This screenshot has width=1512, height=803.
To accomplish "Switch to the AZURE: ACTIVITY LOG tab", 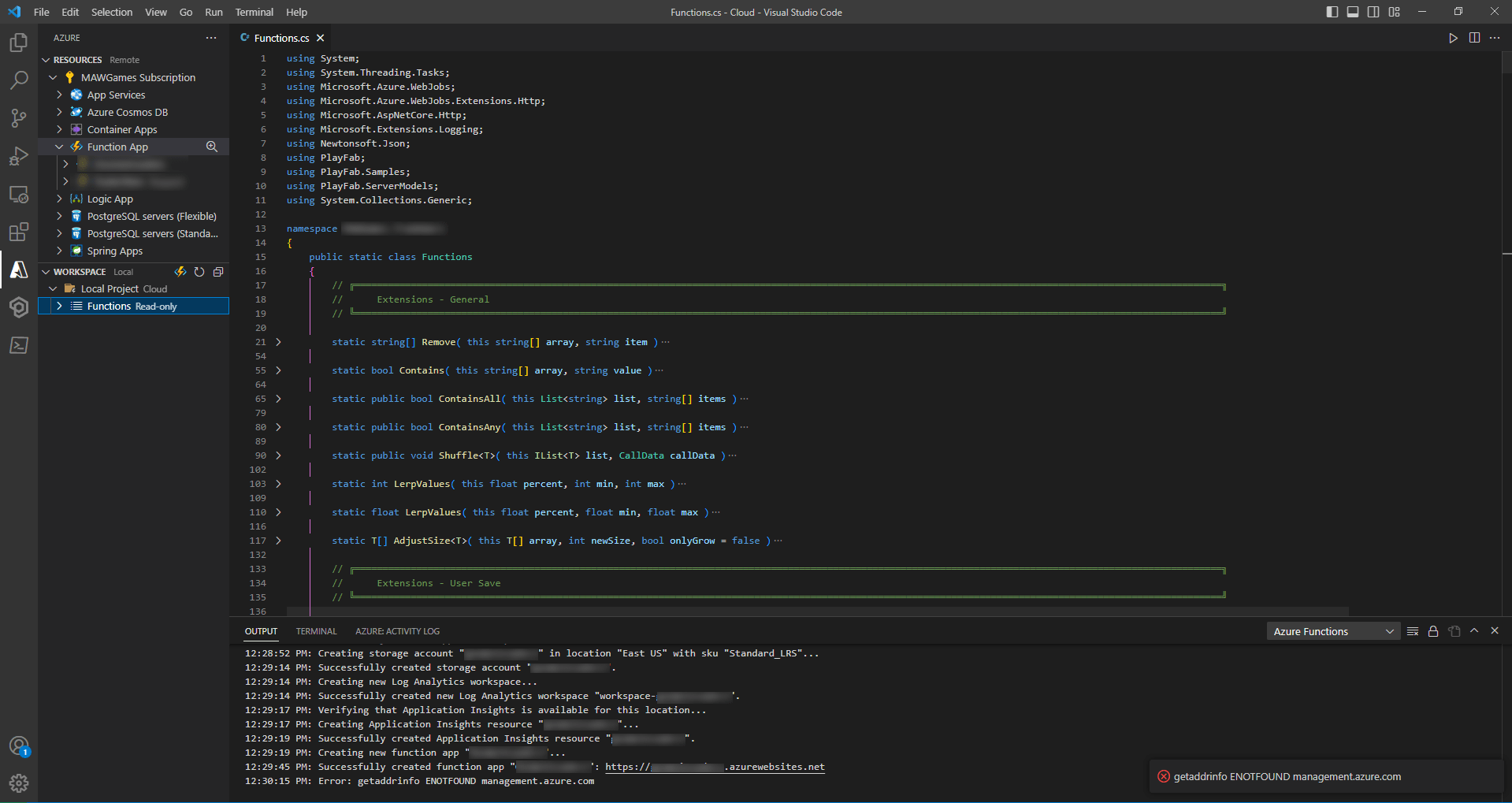I will coord(397,630).
